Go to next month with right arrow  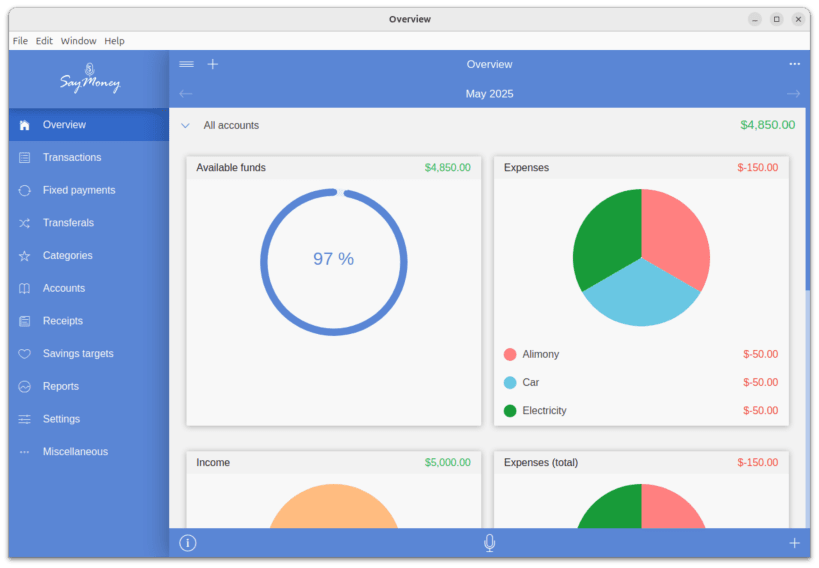click(x=793, y=94)
